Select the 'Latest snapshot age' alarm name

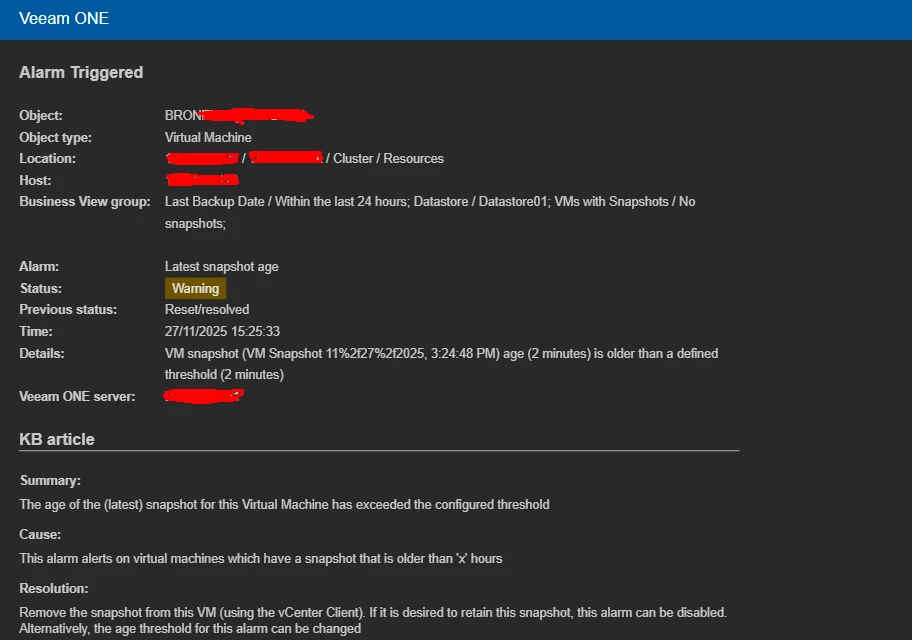tap(222, 266)
